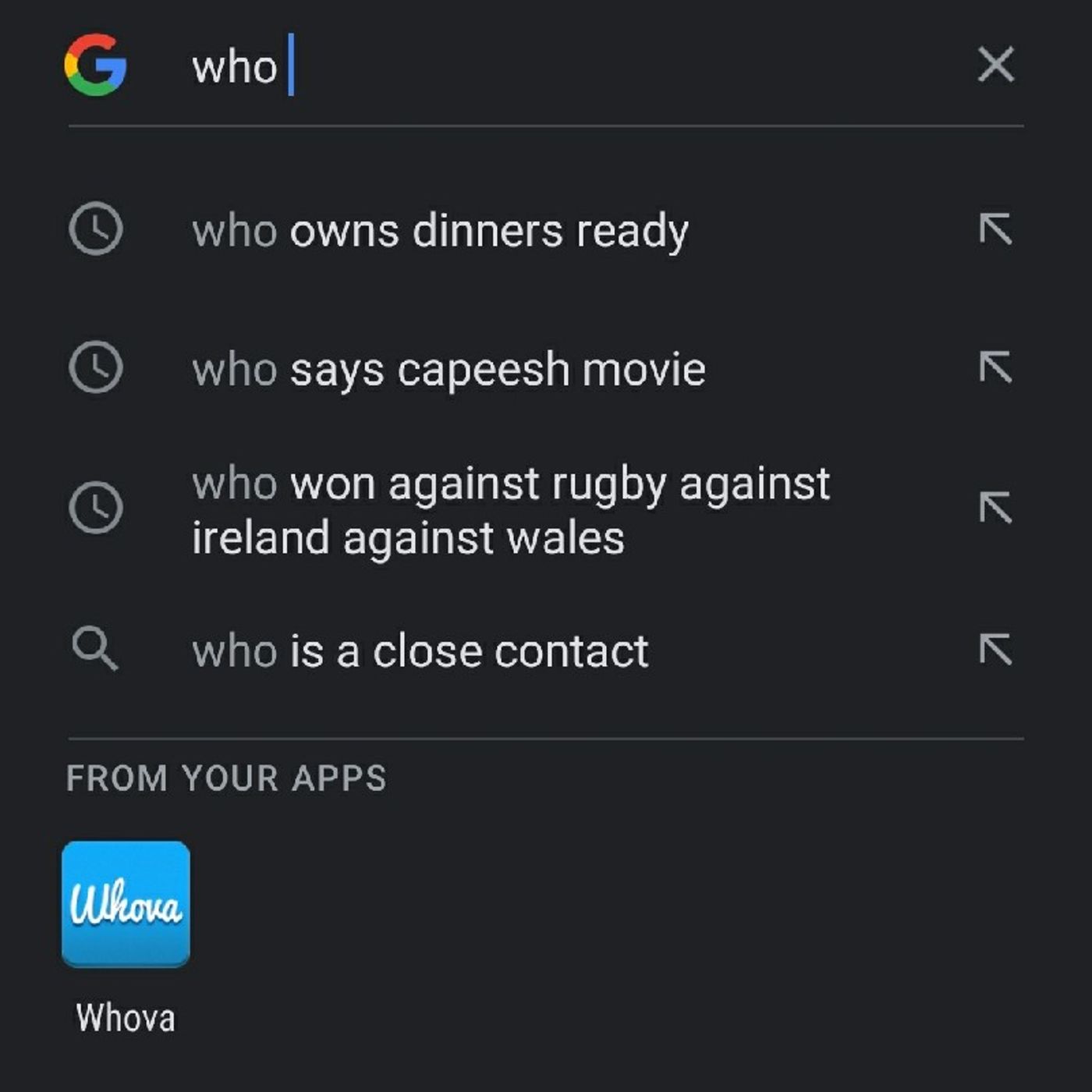The width and height of the screenshot is (1092, 1092).
Task: Select suggestion 'who owns dinners ready'
Action: click(x=440, y=231)
